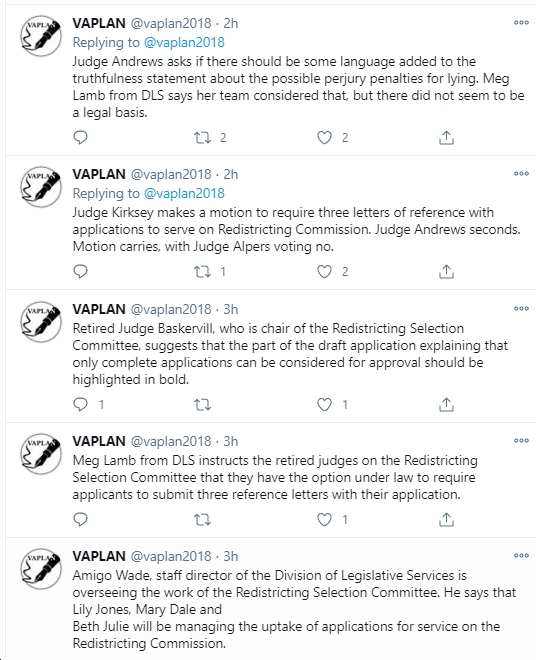Image resolution: width=536 pixels, height=660 pixels.
Task: Open more options on Judge Kirksey tweet
Action: point(521,173)
